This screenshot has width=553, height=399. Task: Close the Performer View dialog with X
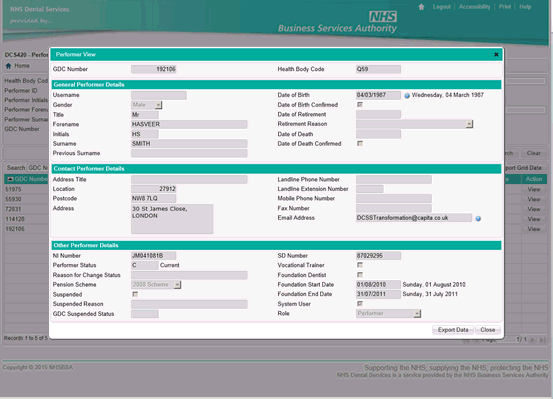point(496,54)
